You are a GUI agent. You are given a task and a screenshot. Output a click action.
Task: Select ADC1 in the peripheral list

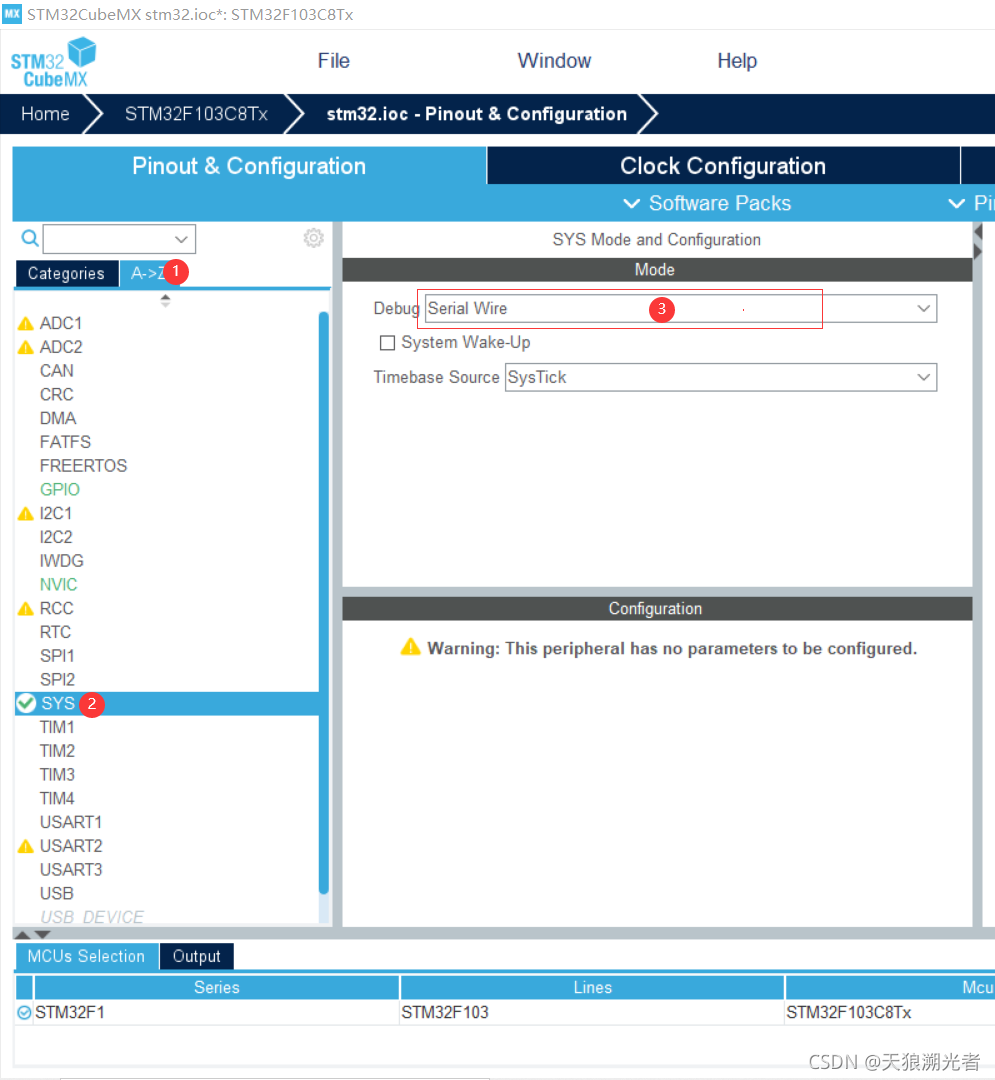click(61, 323)
